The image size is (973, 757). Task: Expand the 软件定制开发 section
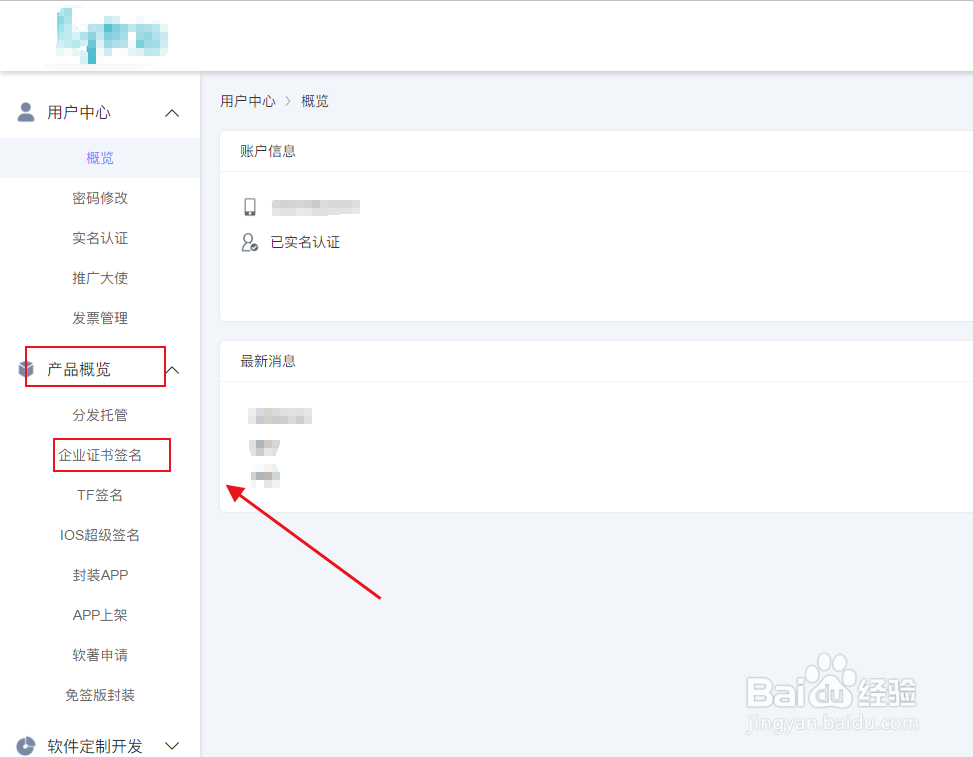click(x=172, y=745)
